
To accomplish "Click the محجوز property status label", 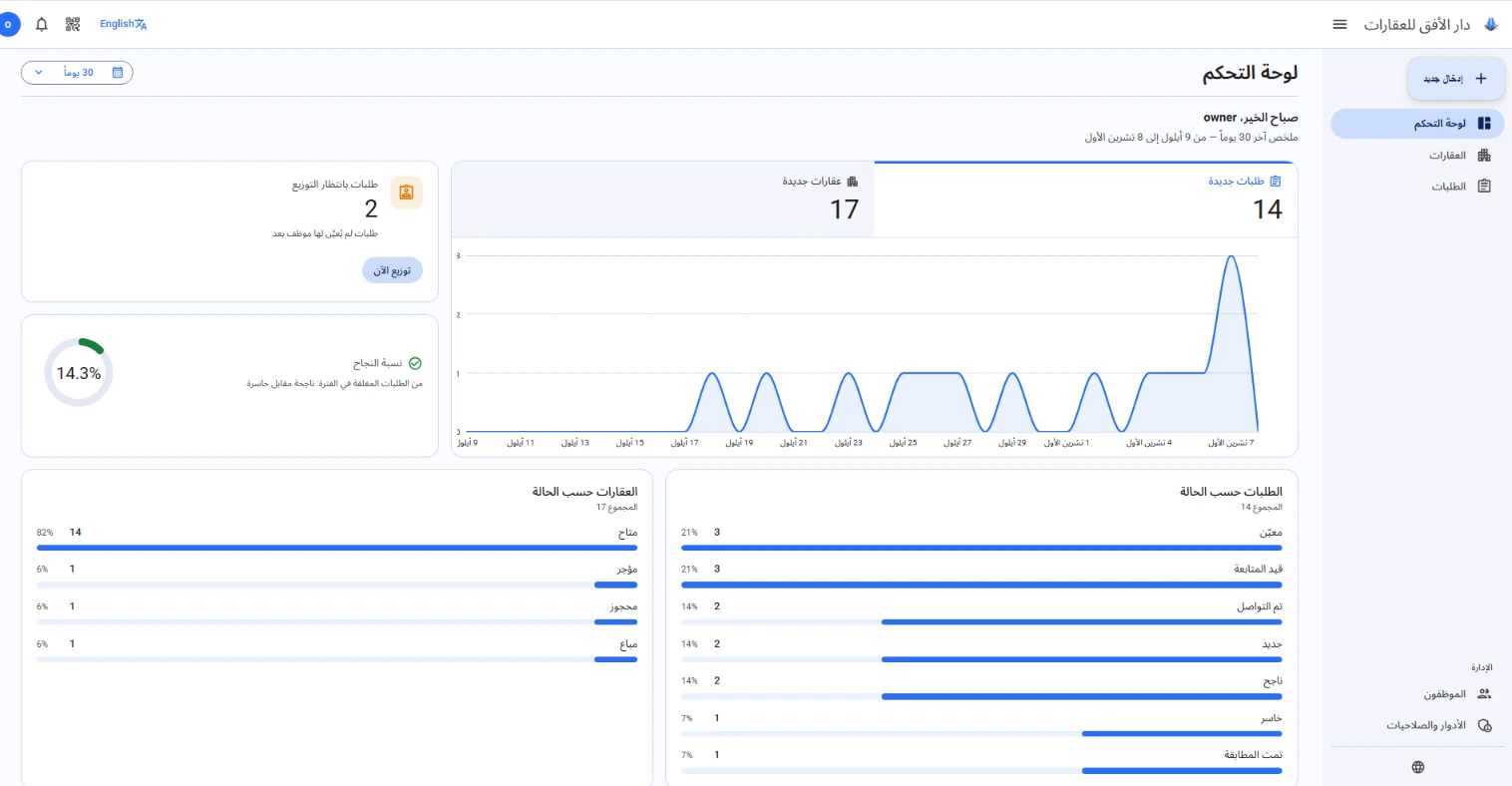I will 623,606.
